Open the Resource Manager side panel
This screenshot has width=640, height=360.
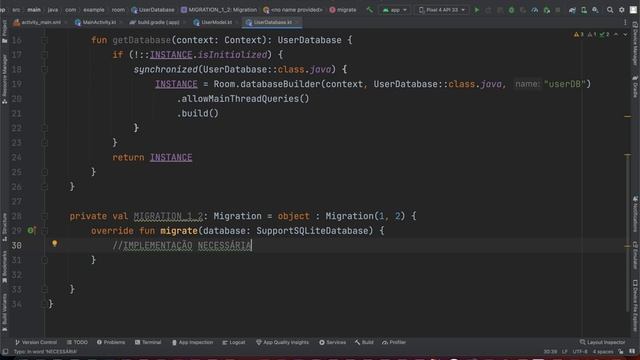tap(4, 80)
